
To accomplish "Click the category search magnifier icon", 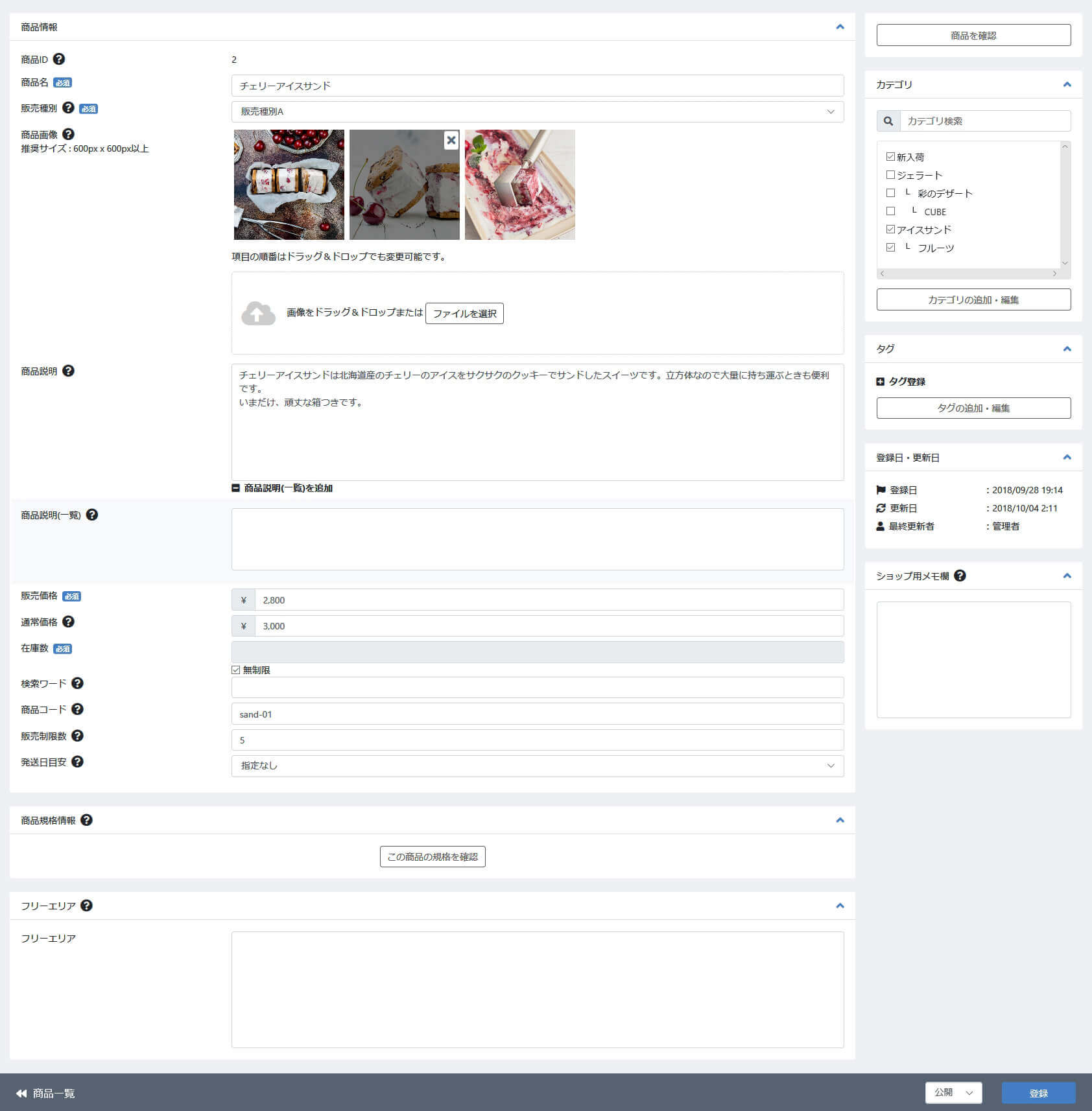I will [x=888, y=121].
